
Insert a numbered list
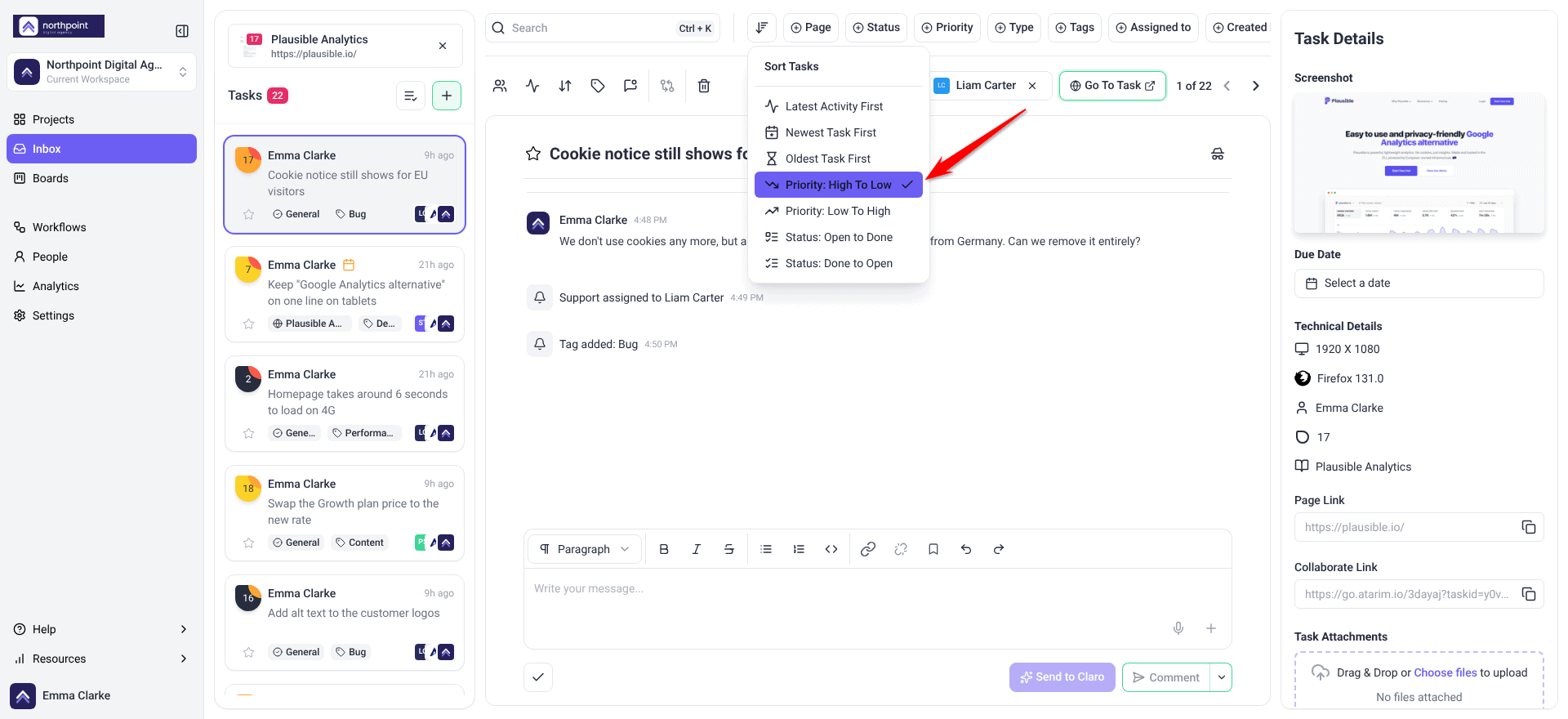pos(799,549)
